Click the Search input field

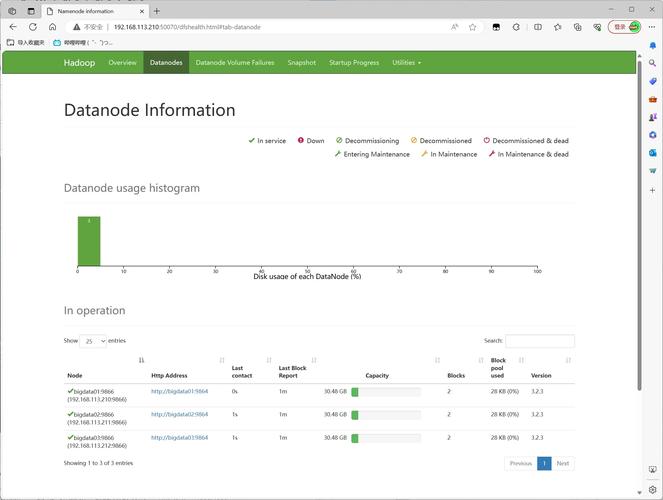coord(540,341)
